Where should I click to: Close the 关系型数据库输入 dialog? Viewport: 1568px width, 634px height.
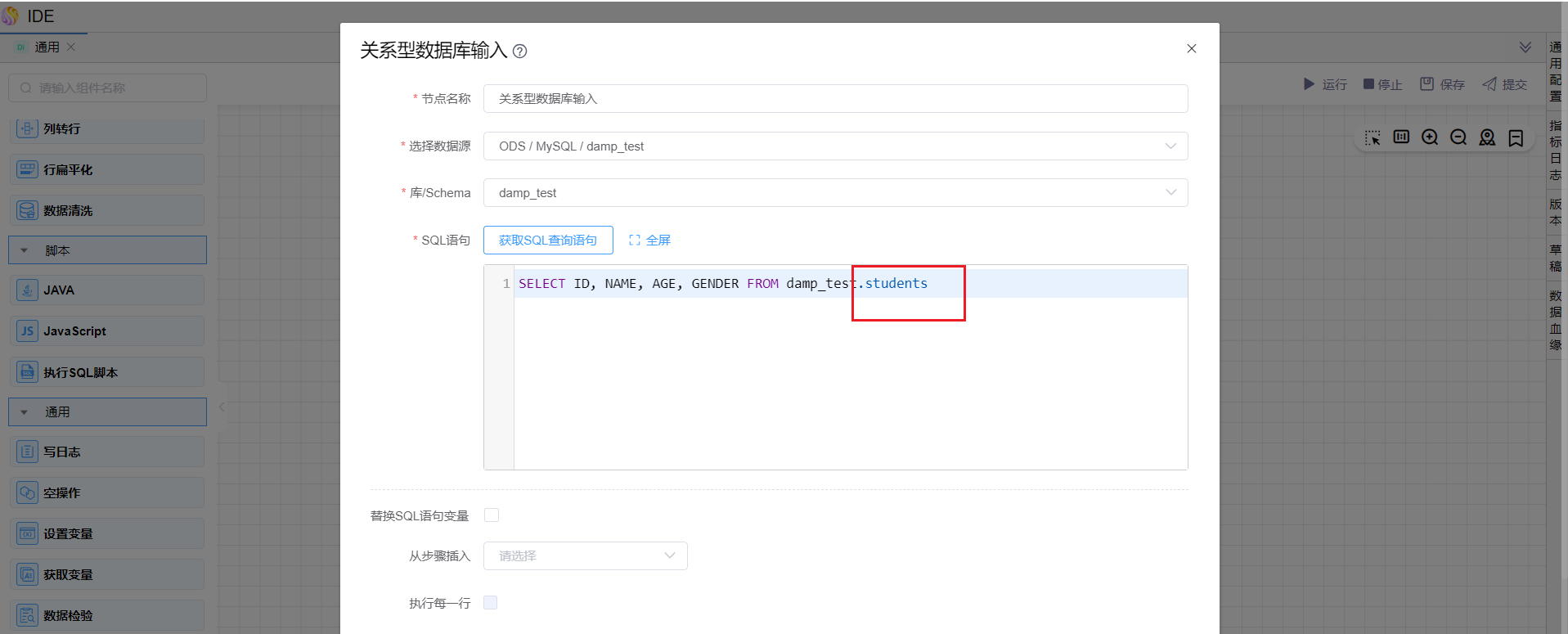1192,48
